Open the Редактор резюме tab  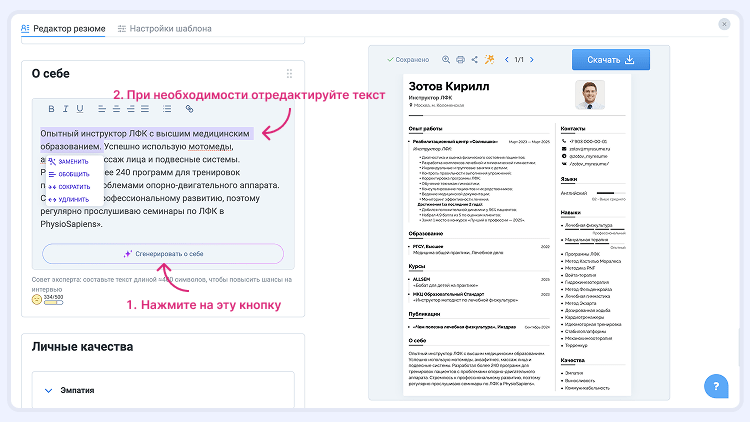tap(62, 29)
